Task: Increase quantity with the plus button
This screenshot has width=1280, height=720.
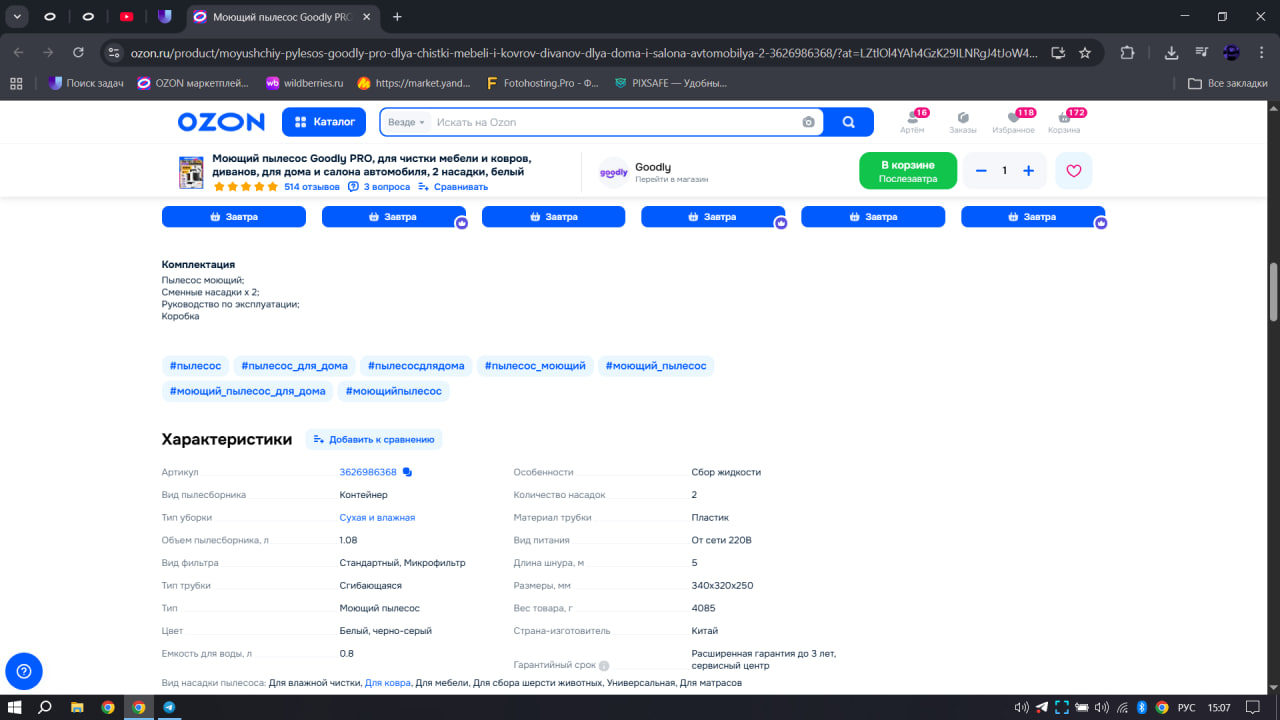Action: (x=1028, y=171)
